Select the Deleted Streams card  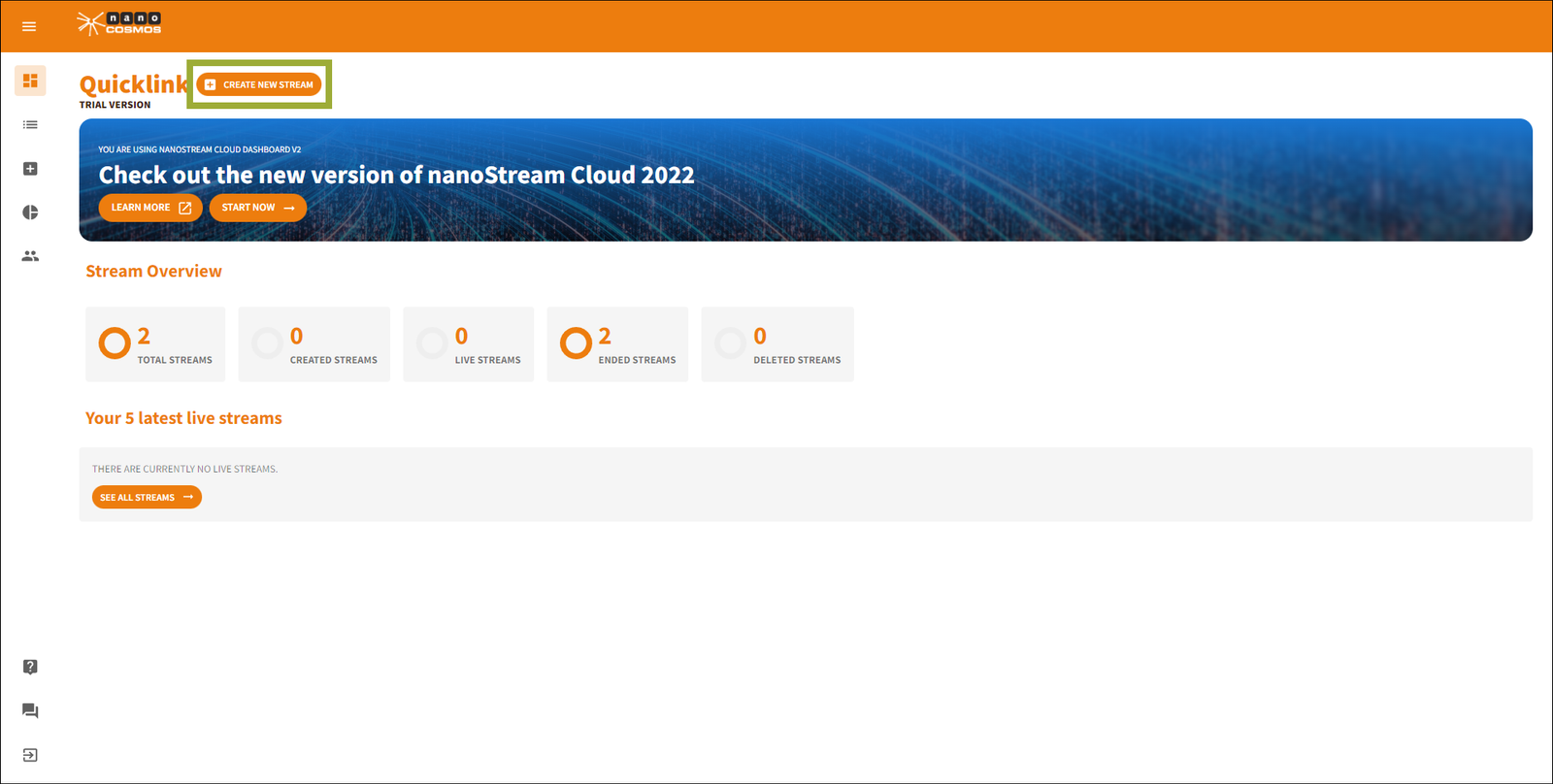(x=777, y=344)
